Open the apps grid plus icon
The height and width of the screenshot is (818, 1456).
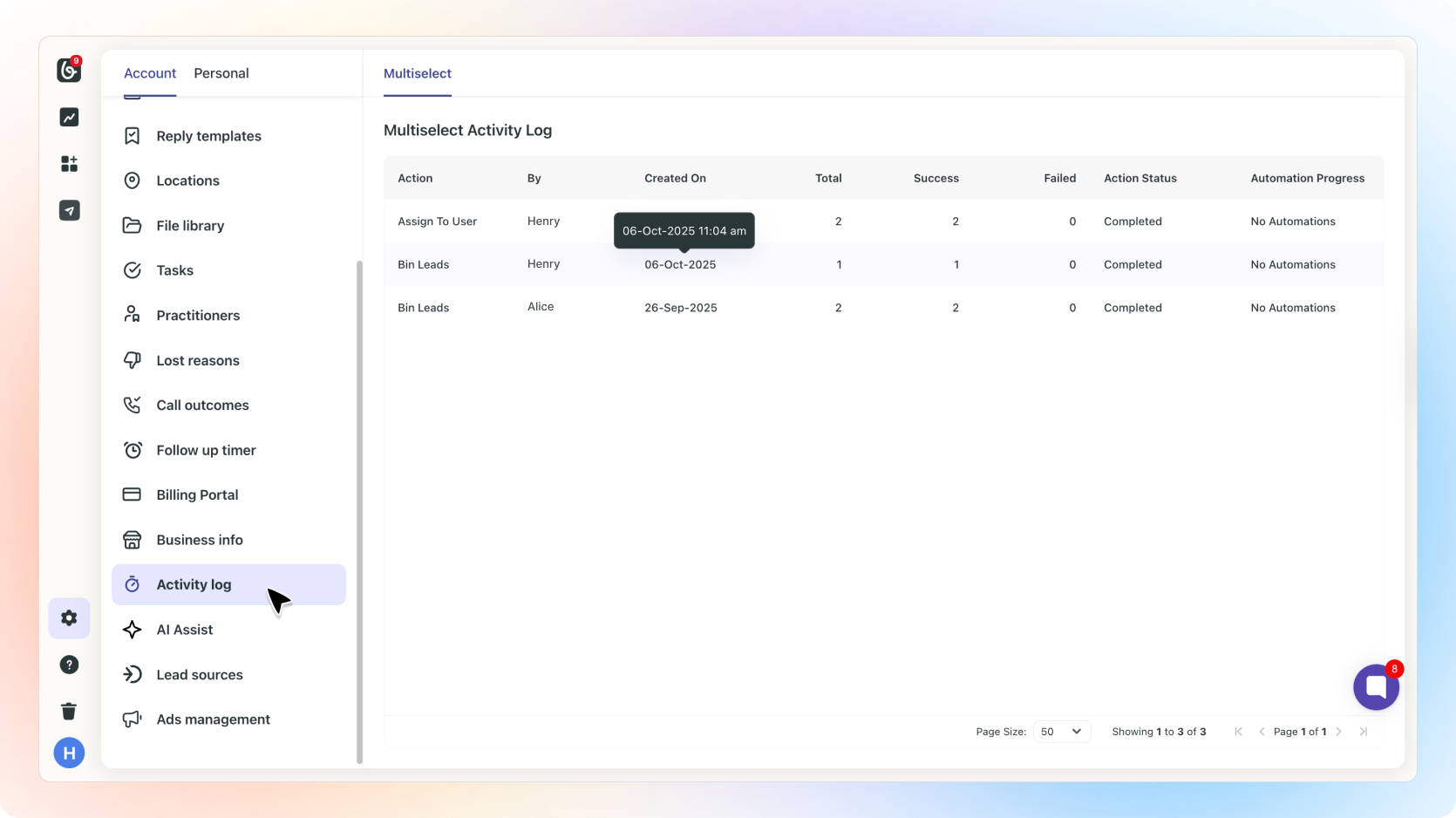[x=69, y=164]
